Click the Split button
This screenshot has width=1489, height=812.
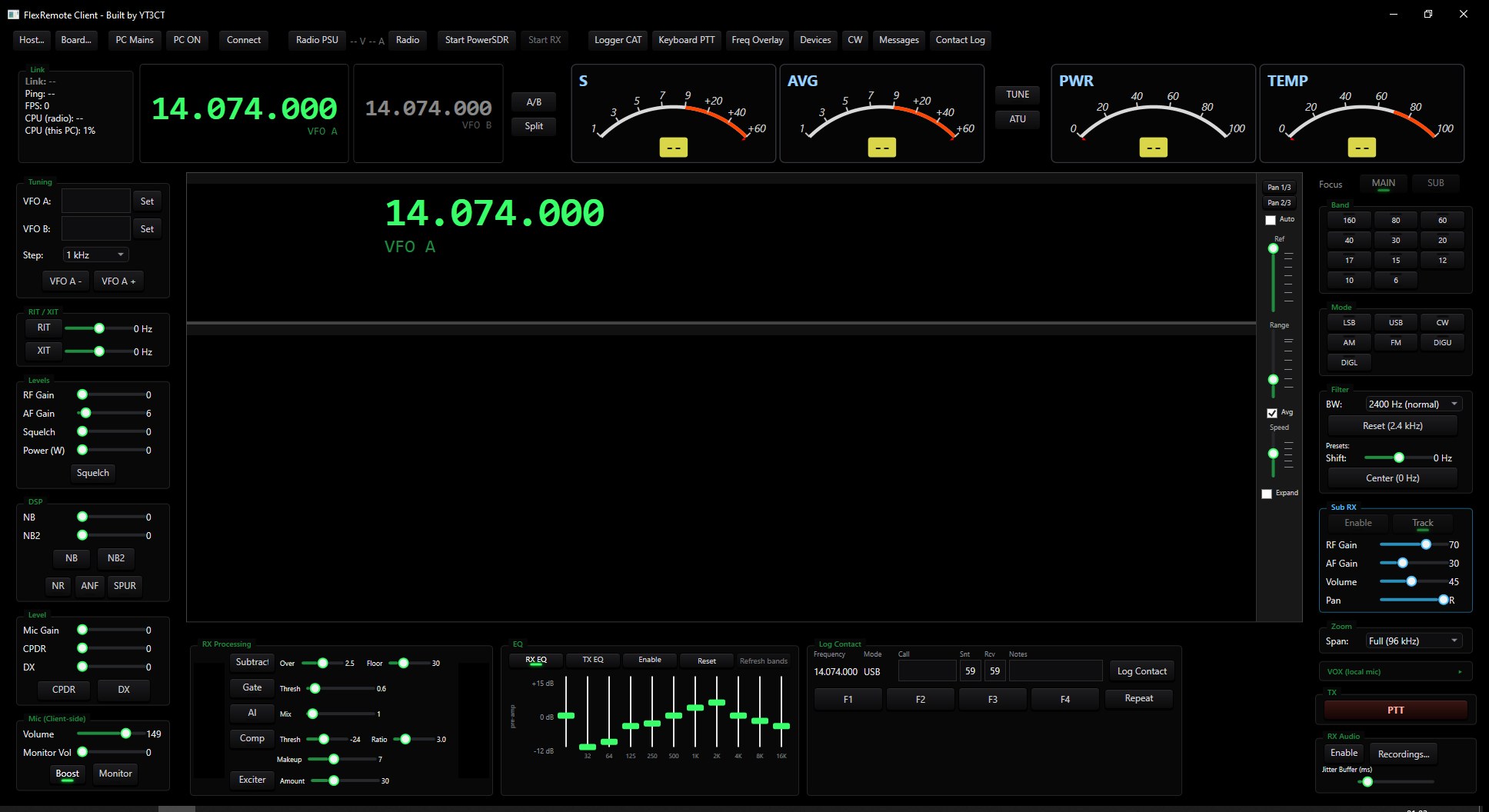[534, 126]
